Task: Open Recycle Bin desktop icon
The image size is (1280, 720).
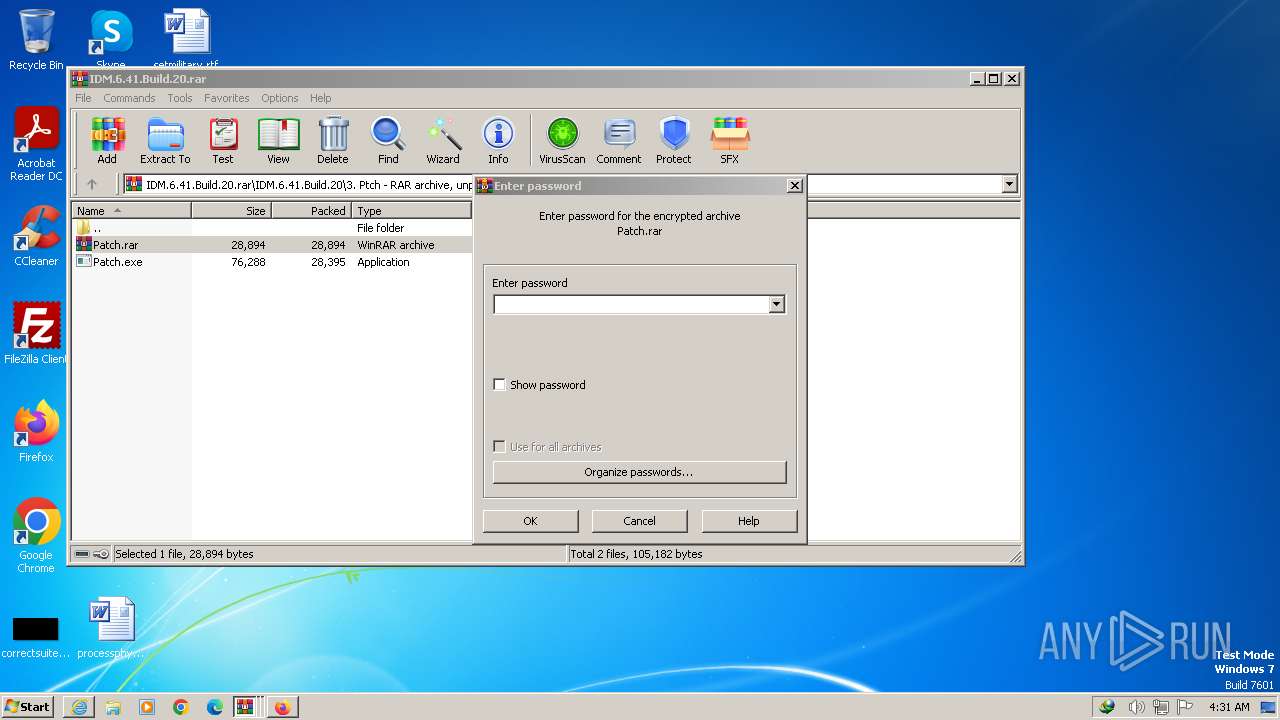Action: [36, 40]
